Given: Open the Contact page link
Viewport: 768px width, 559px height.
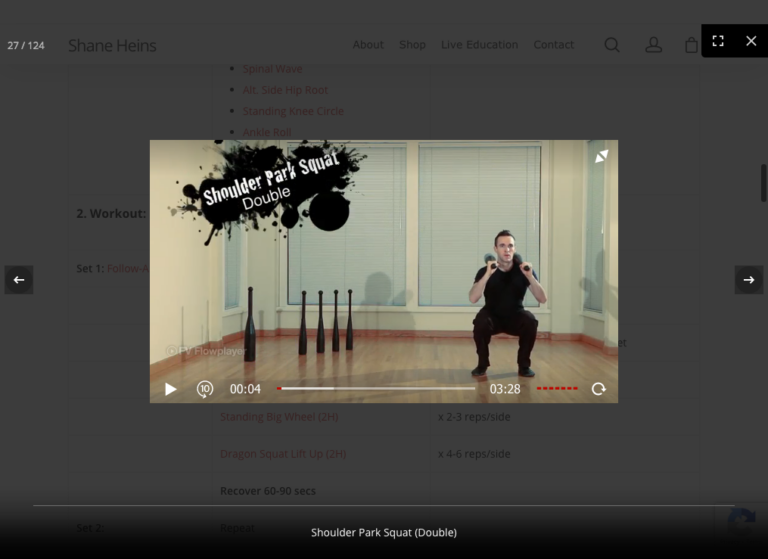Looking at the screenshot, I should click(554, 45).
